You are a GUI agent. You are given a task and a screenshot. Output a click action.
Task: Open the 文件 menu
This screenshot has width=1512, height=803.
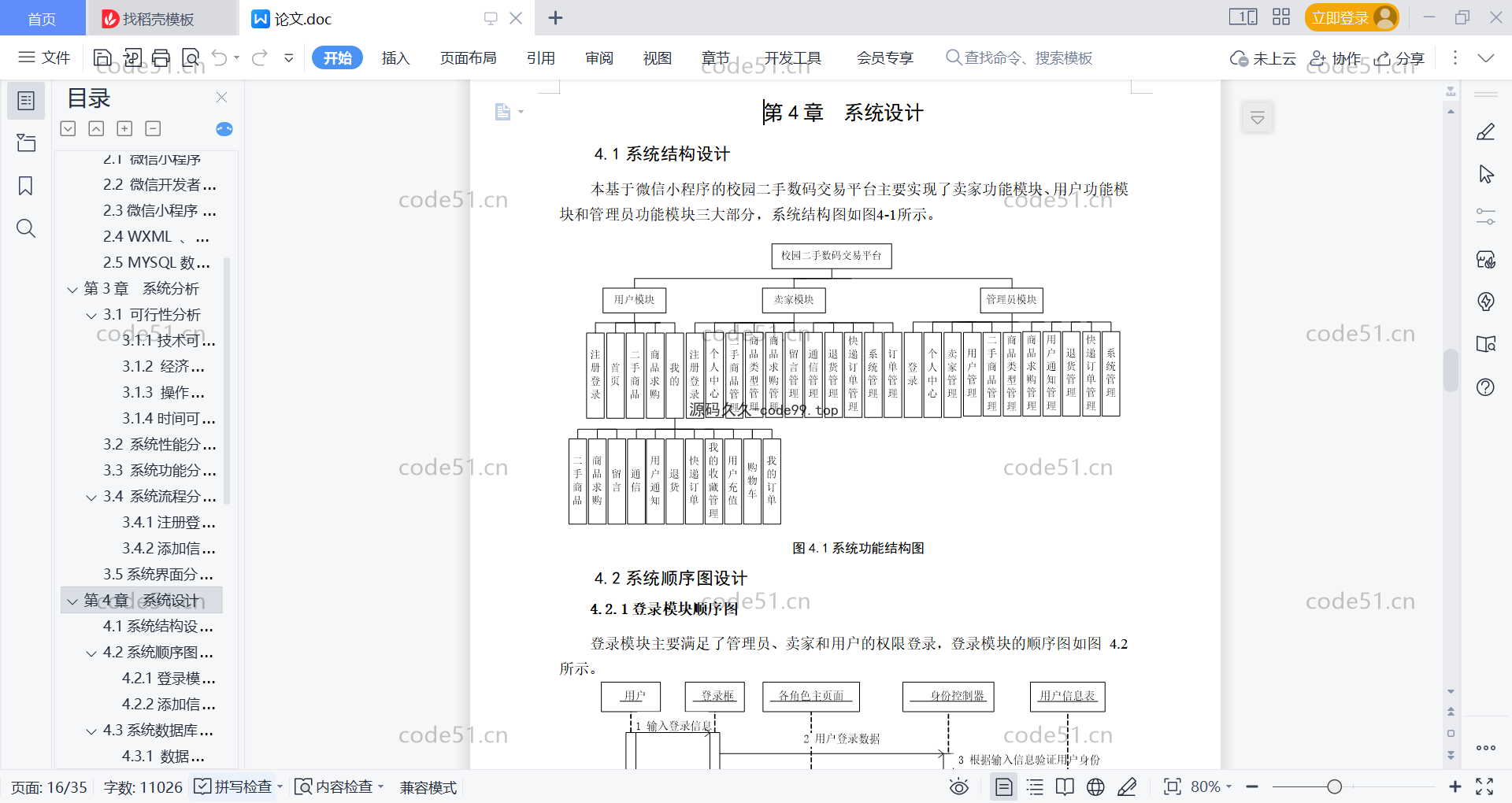click(44, 57)
